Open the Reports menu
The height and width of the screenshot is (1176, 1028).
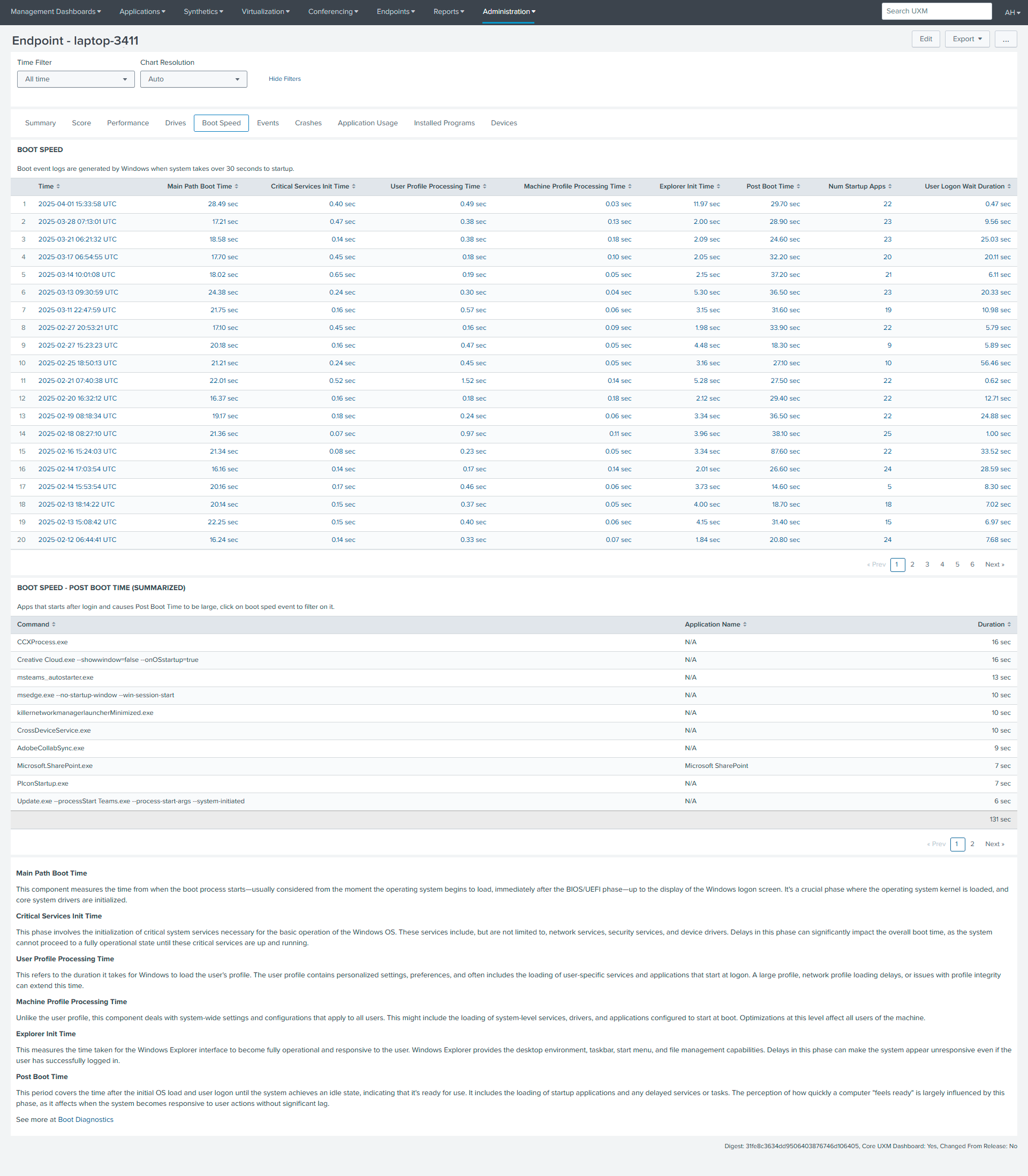click(449, 11)
